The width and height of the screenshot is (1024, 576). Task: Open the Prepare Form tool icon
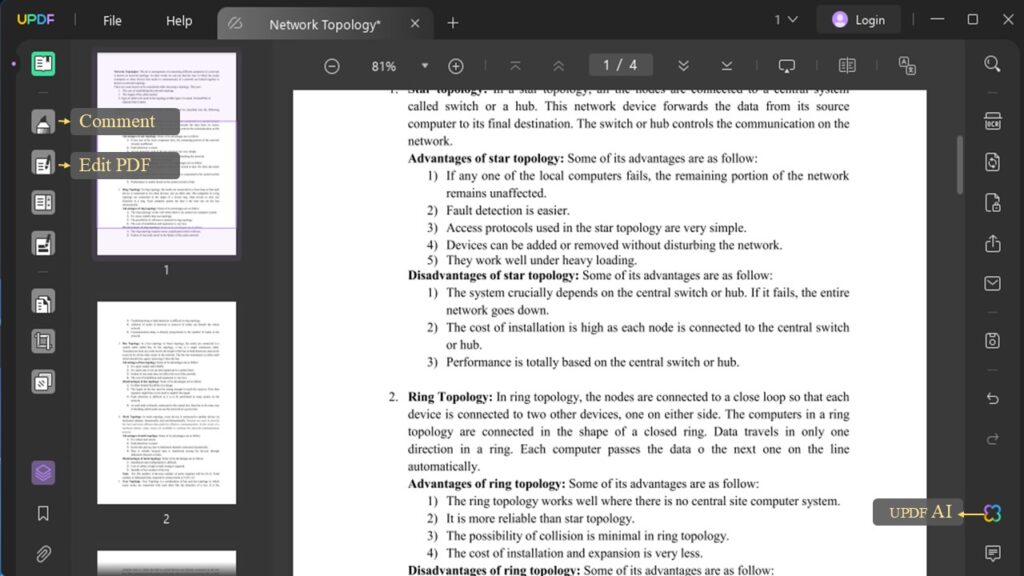point(43,203)
